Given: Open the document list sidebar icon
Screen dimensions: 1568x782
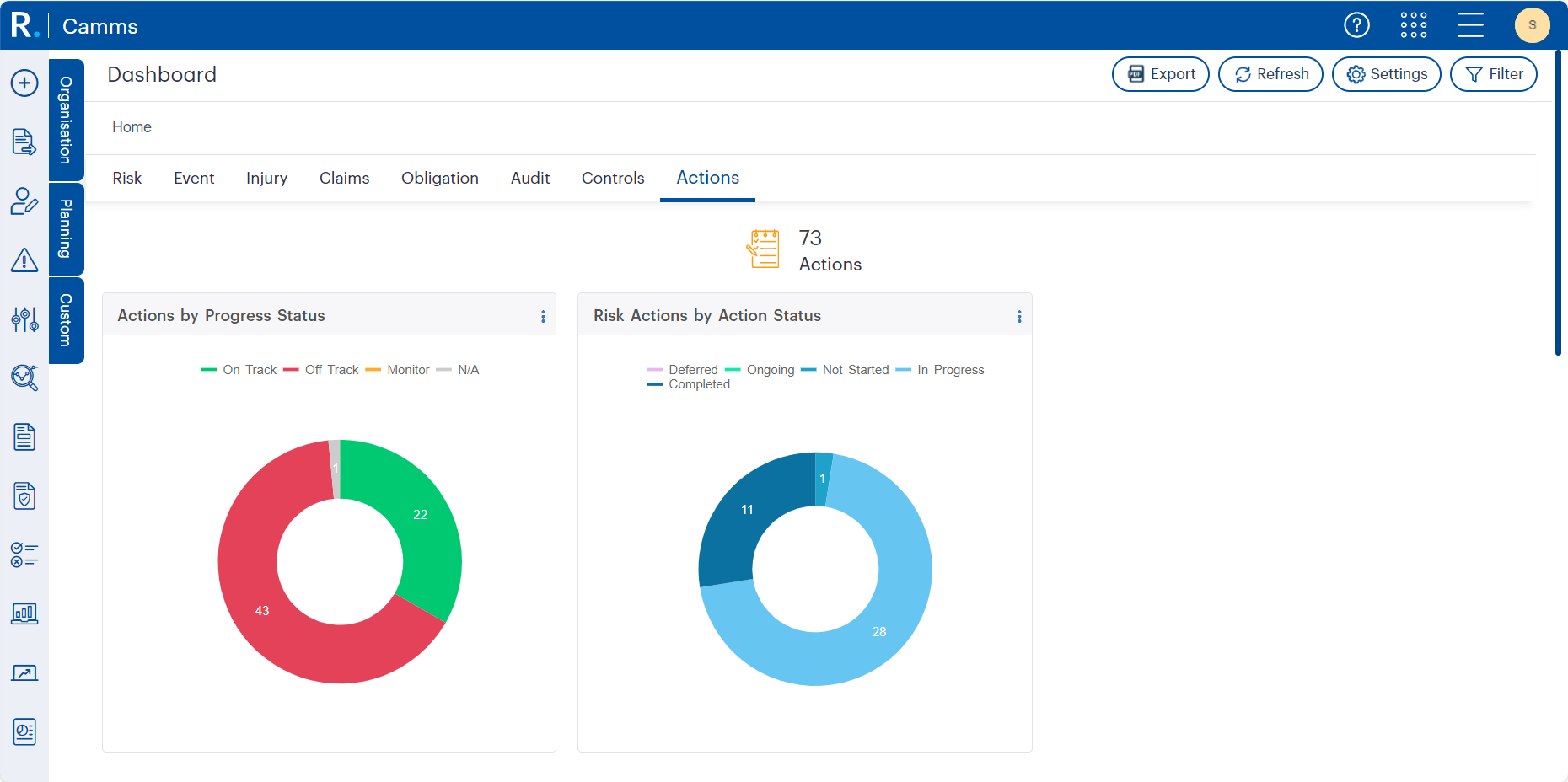Looking at the screenshot, I should point(24,437).
